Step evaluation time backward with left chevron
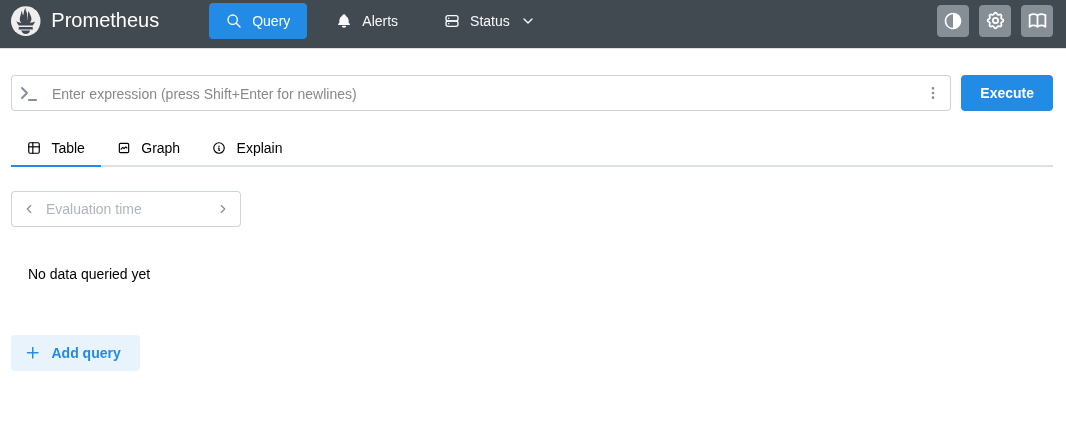This screenshot has width=1066, height=437. point(29,209)
